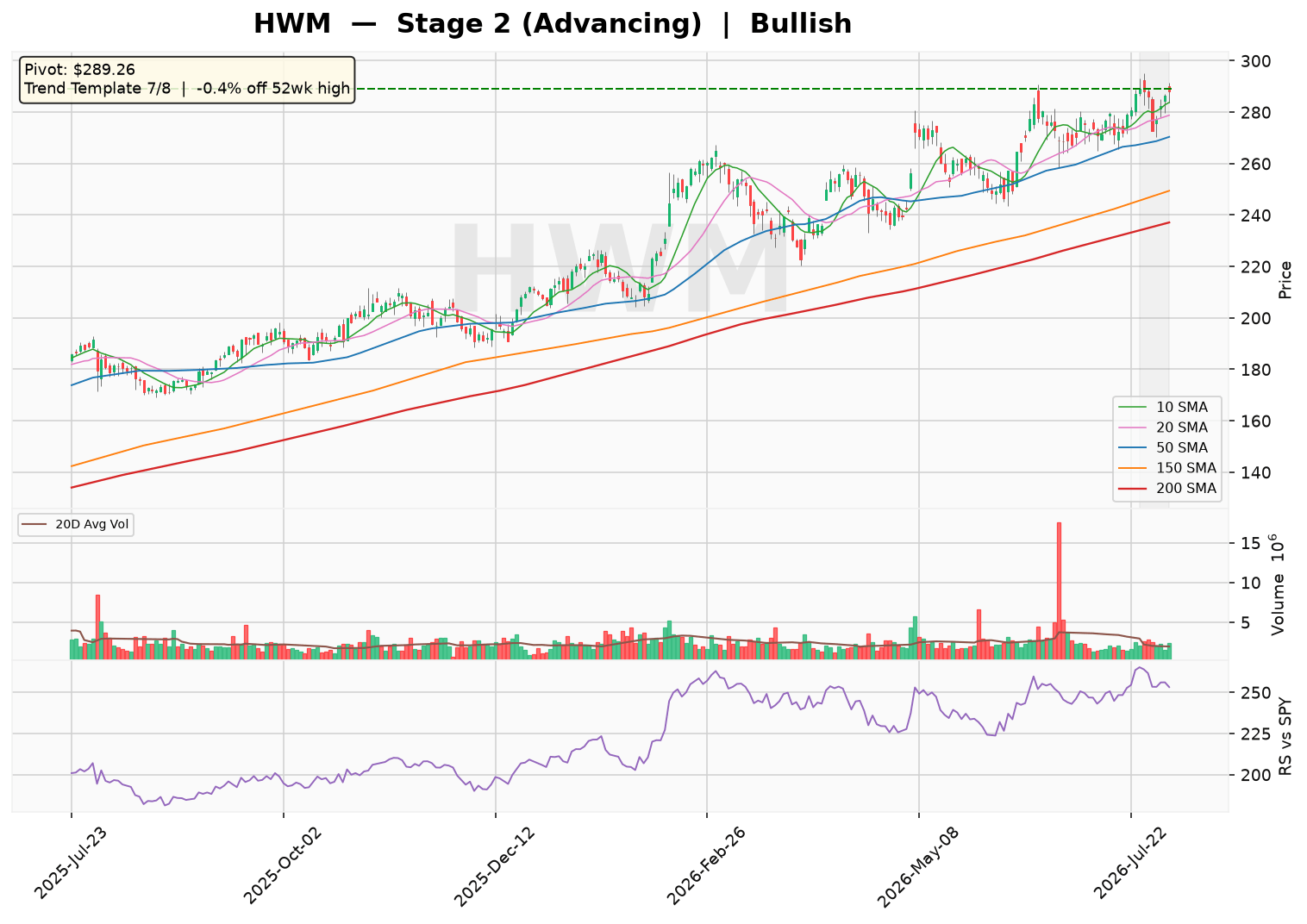Select the "RS vs SPY" axis label
Viewport: 1307px width, 924px height.
tap(1286, 736)
